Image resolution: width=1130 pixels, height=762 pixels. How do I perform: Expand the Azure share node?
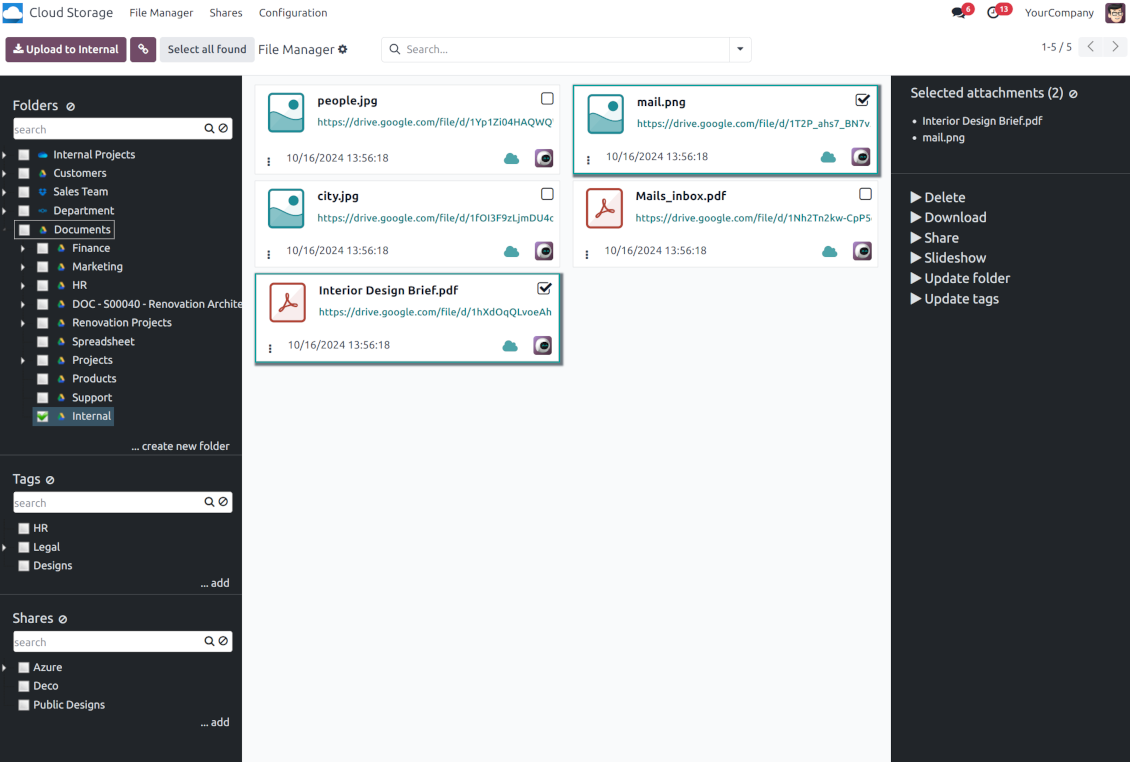pyautogui.click(x=4, y=668)
